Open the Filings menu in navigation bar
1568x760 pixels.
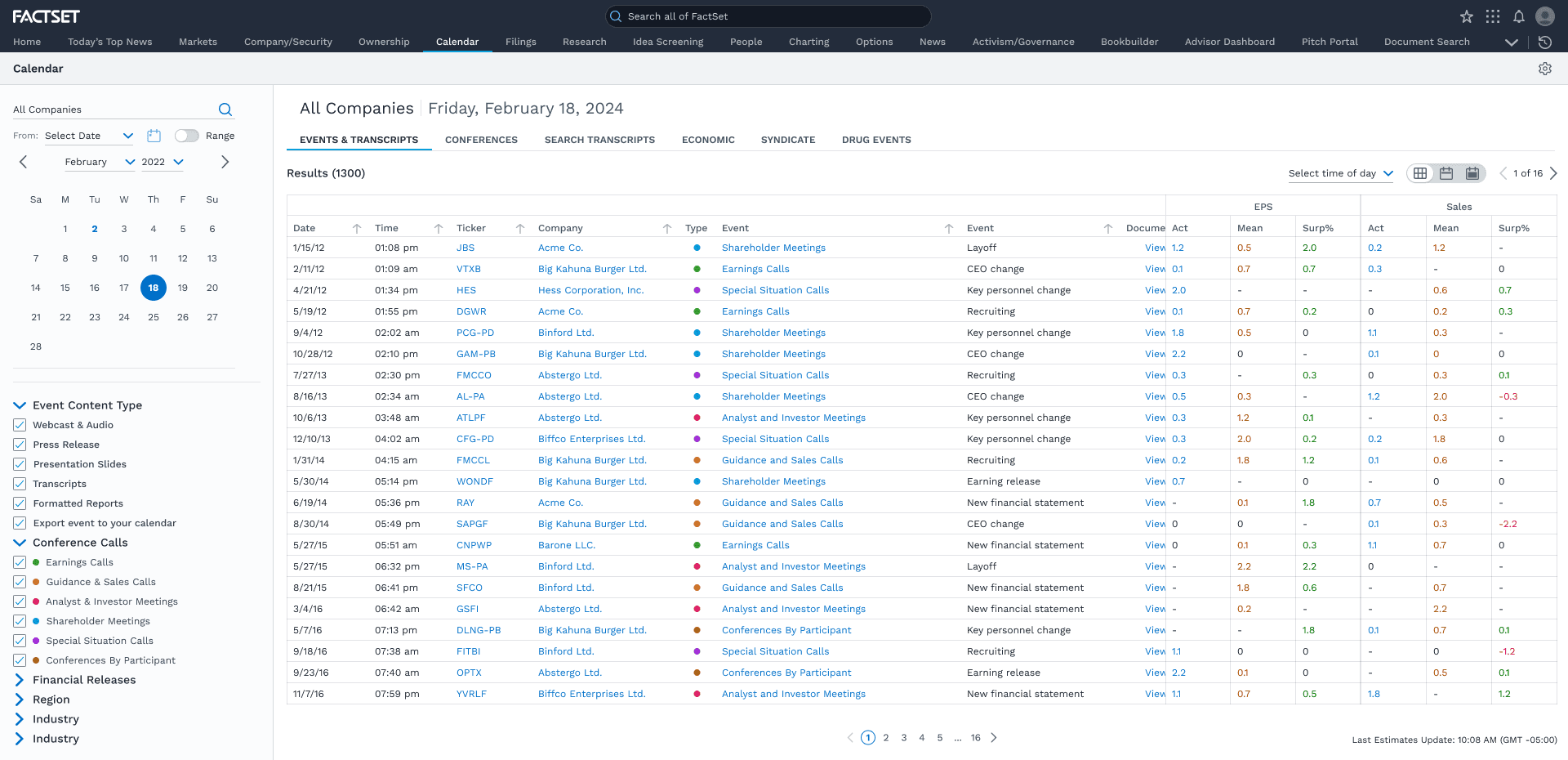[521, 42]
